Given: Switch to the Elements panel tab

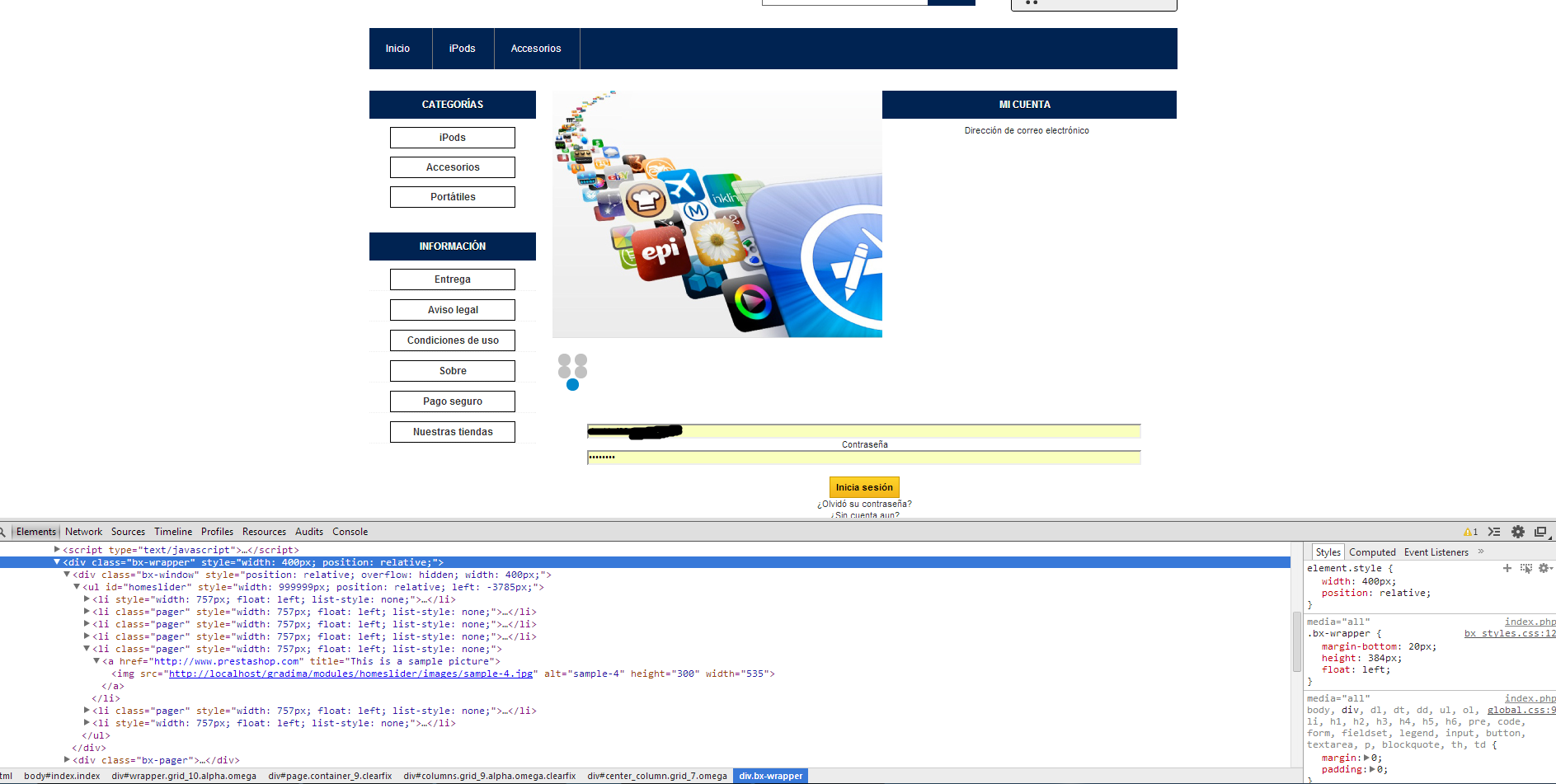Looking at the screenshot, I should (x=36, y=532).
